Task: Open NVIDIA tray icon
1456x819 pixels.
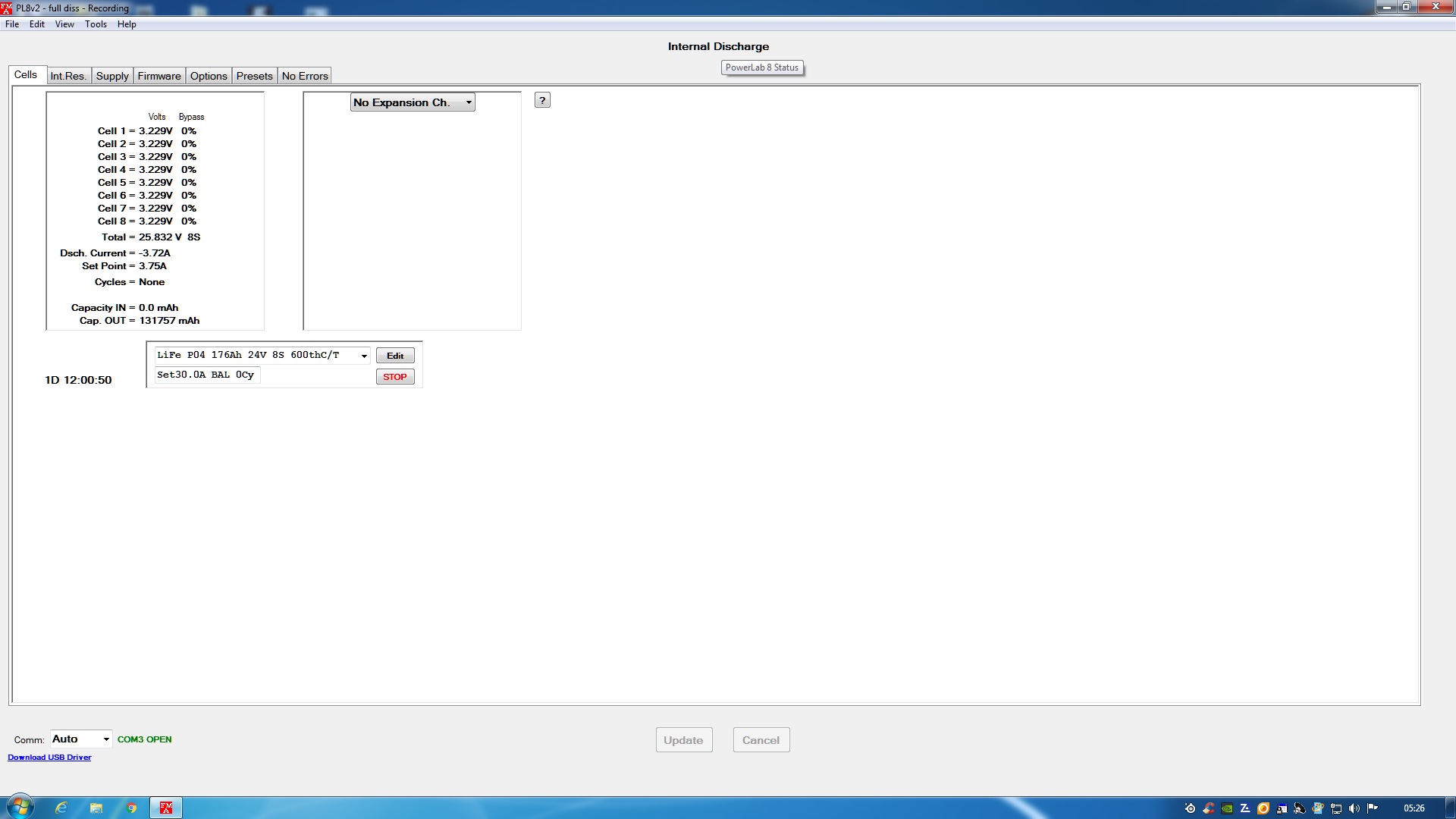Action: pyautogui.click(x=1227, y=808)
